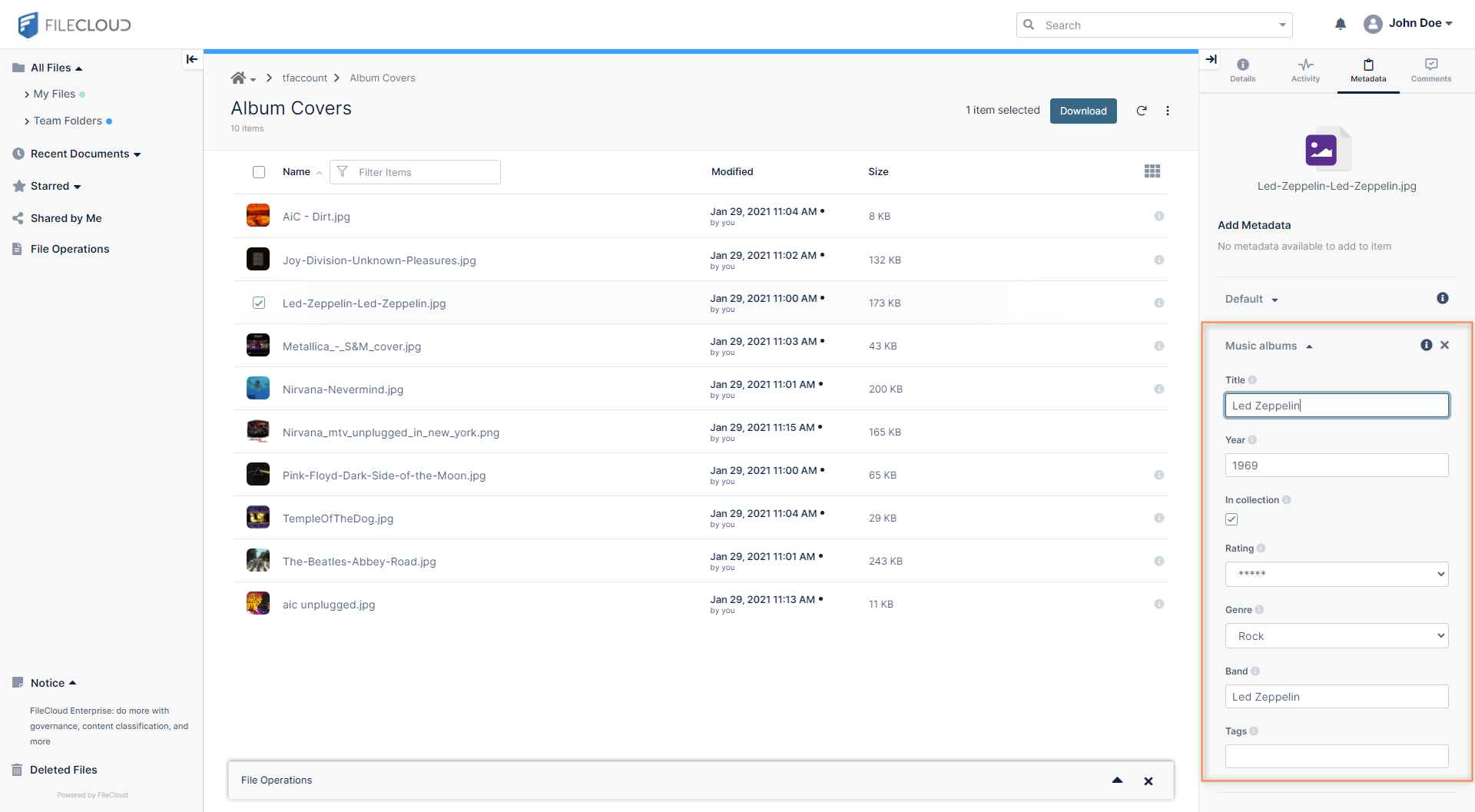
Task: Click the Filter Items field
Action: tap(416, 172)
